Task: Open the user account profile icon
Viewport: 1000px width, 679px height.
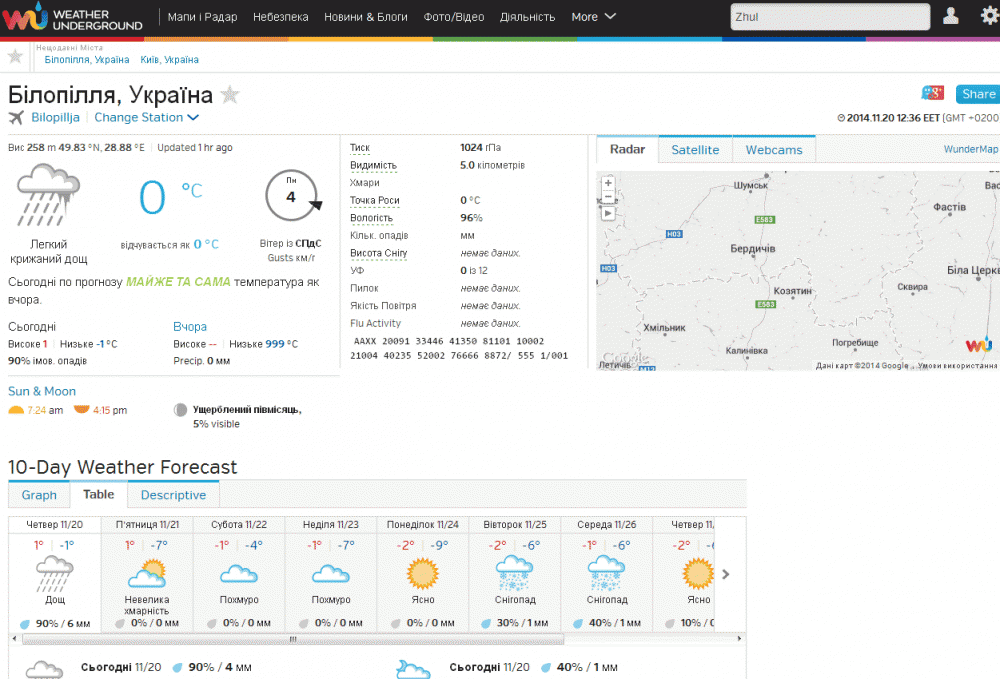Action: (951, 16)
